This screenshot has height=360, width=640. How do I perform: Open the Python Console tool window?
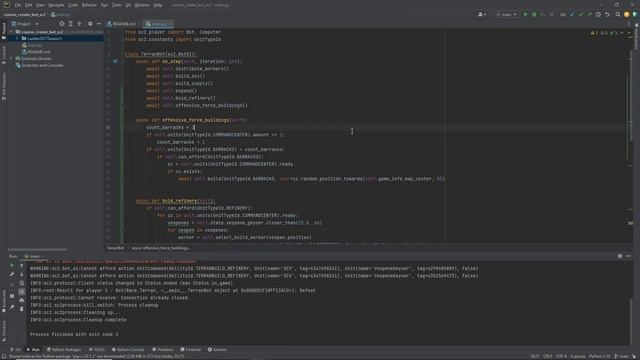128,350
